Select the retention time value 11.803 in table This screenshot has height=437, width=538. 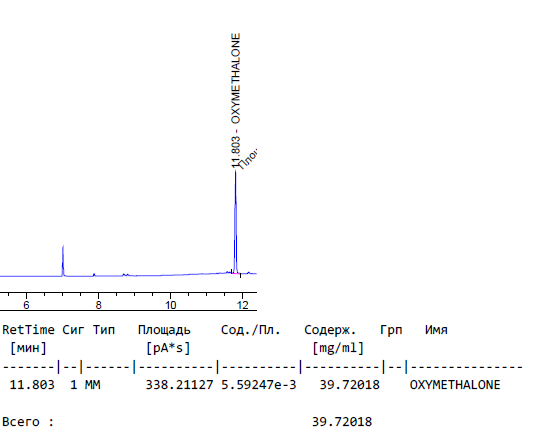32,385
